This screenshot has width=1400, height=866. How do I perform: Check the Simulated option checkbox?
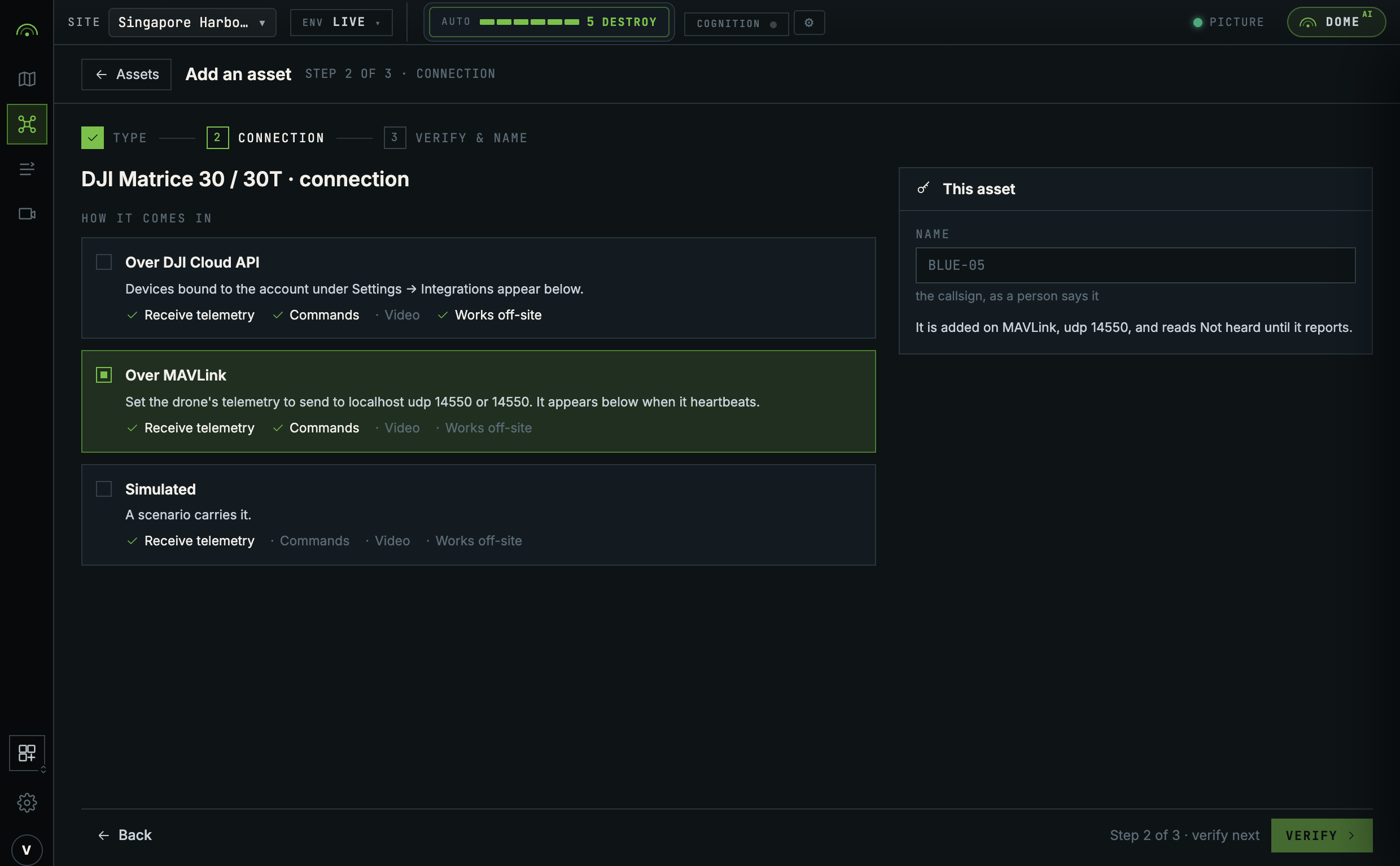(104, 489)
